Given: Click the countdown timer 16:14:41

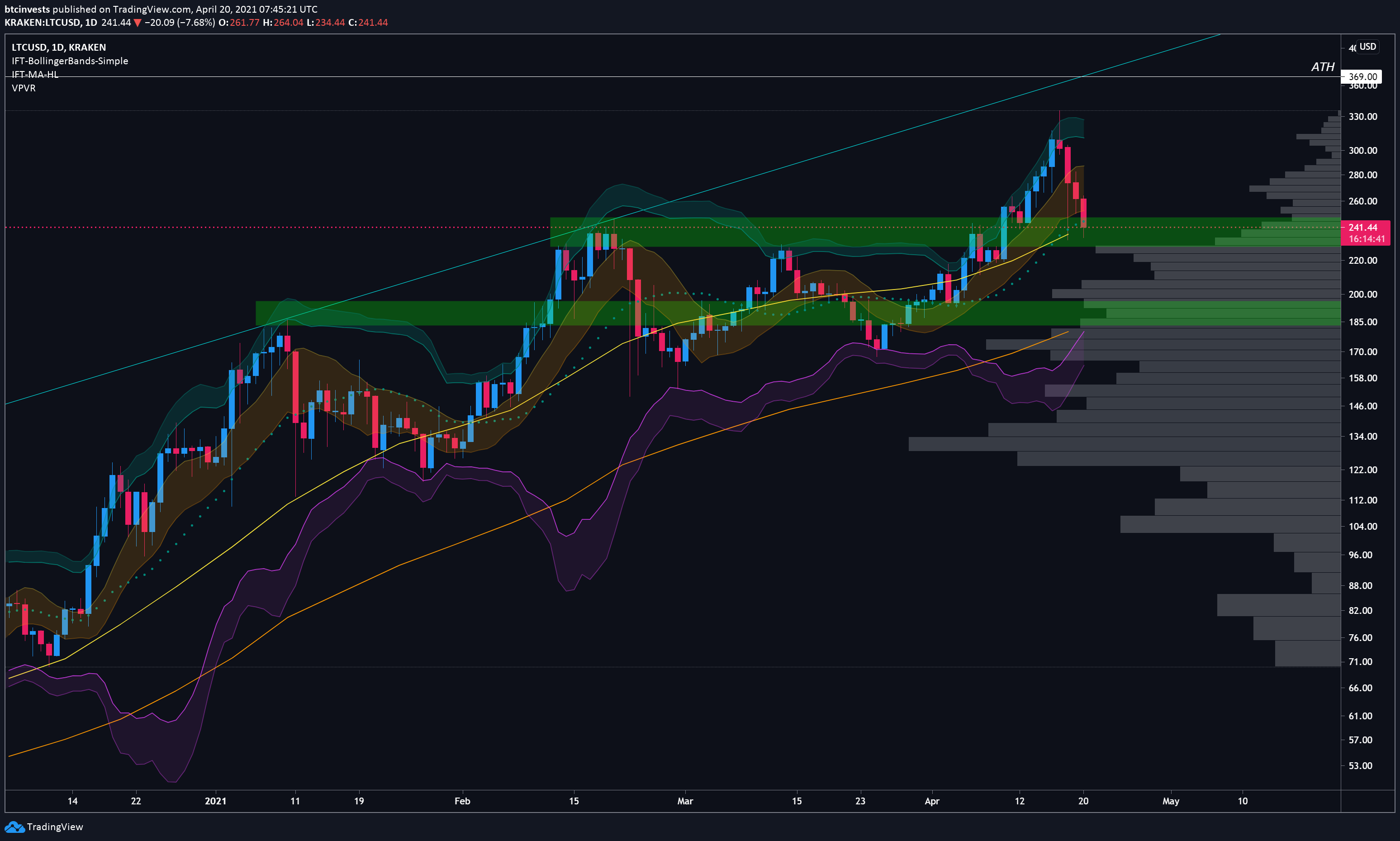Looking at the screenshot, I should coord(1366,238).
